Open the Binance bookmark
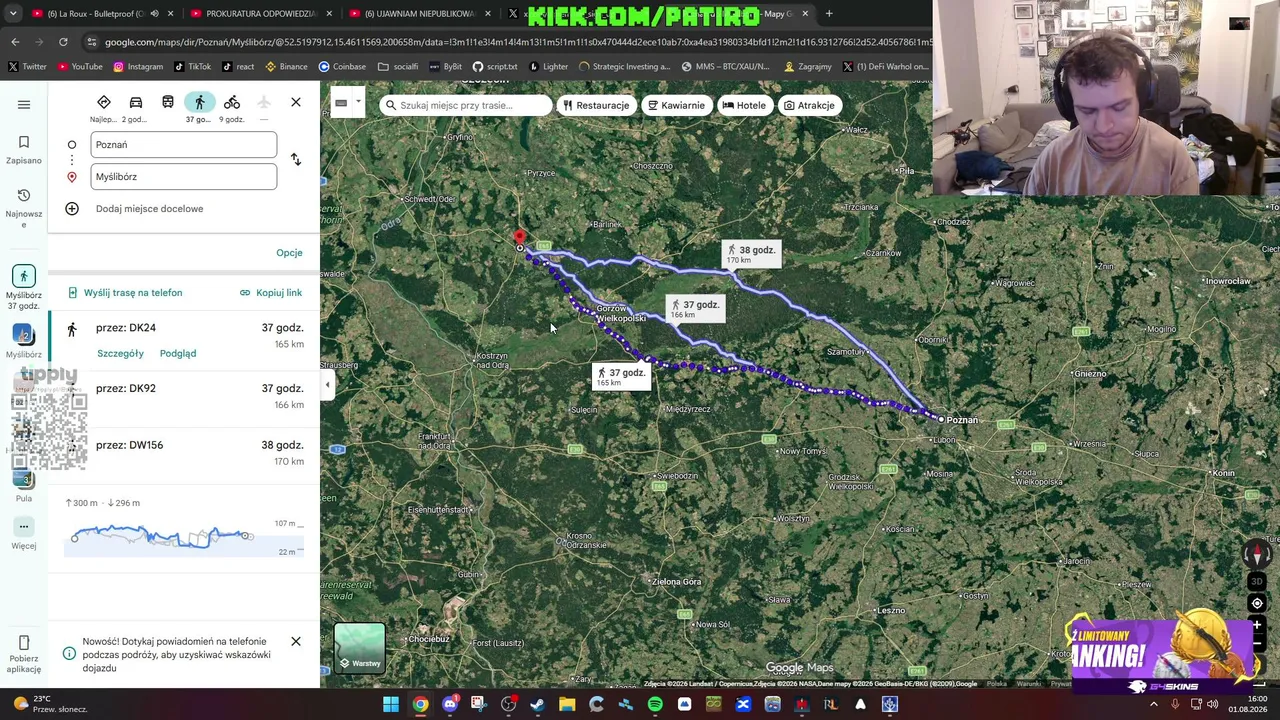This screenshot has height=720, width=1280. [286, 67]
